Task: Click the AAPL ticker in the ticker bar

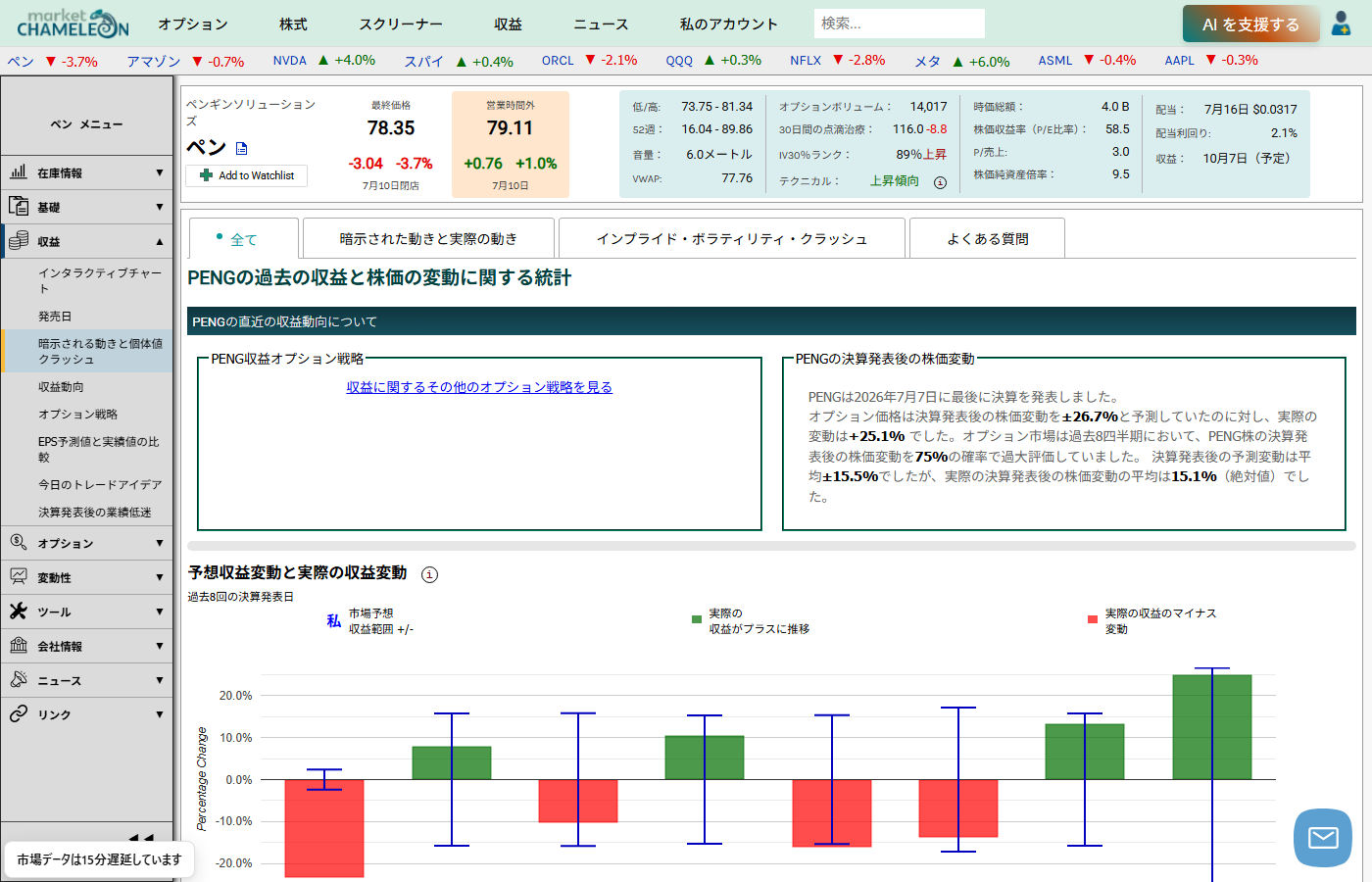Action: point(1179,61)
